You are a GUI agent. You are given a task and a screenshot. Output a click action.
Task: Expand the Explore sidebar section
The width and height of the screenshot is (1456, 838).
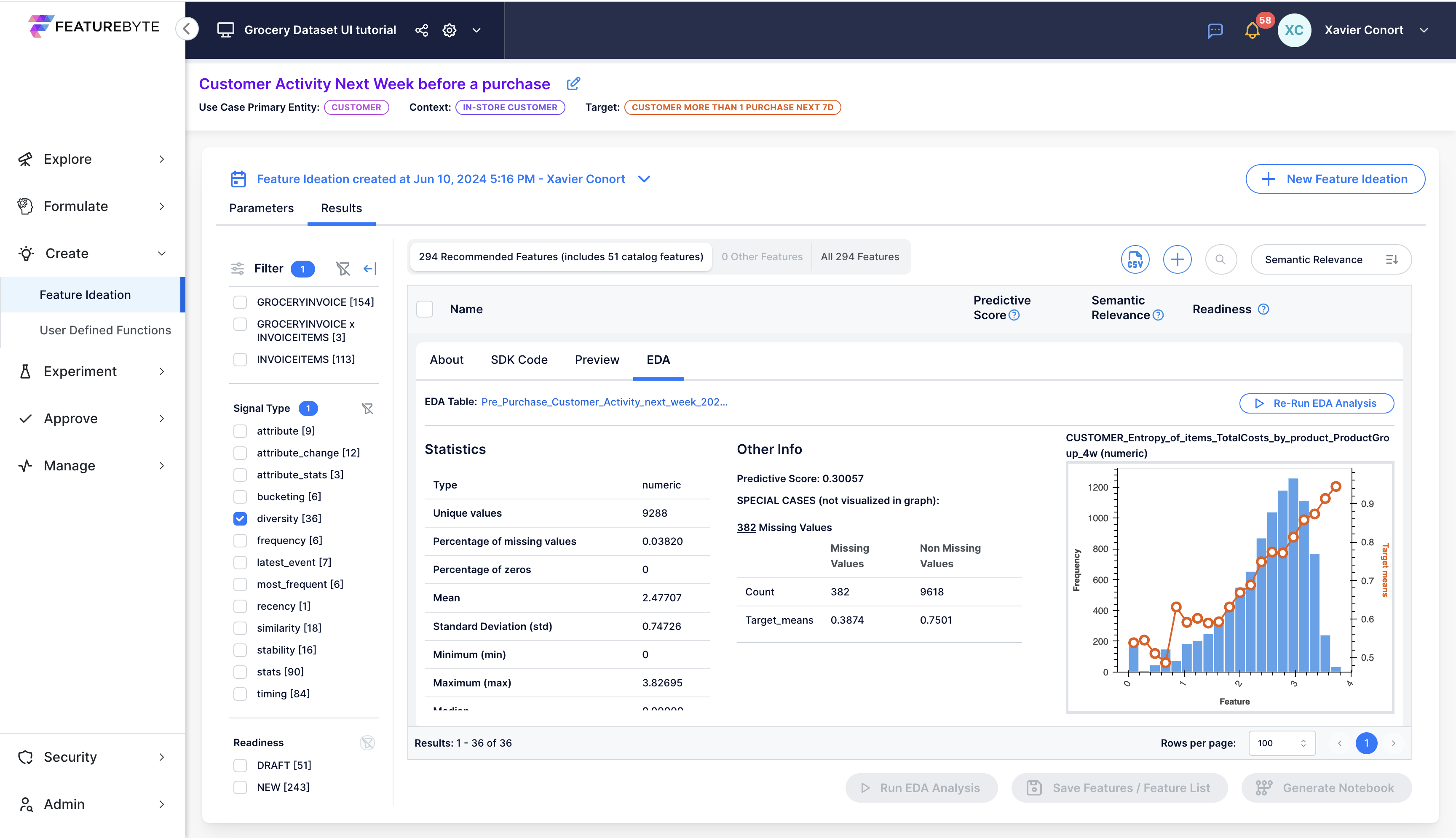92,159
